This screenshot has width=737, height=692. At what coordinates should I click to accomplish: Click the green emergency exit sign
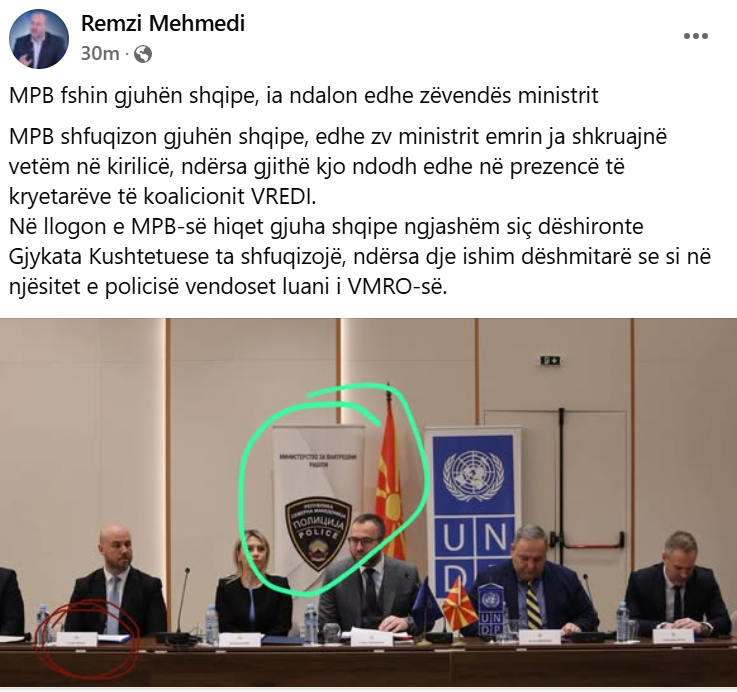[550, 361]
